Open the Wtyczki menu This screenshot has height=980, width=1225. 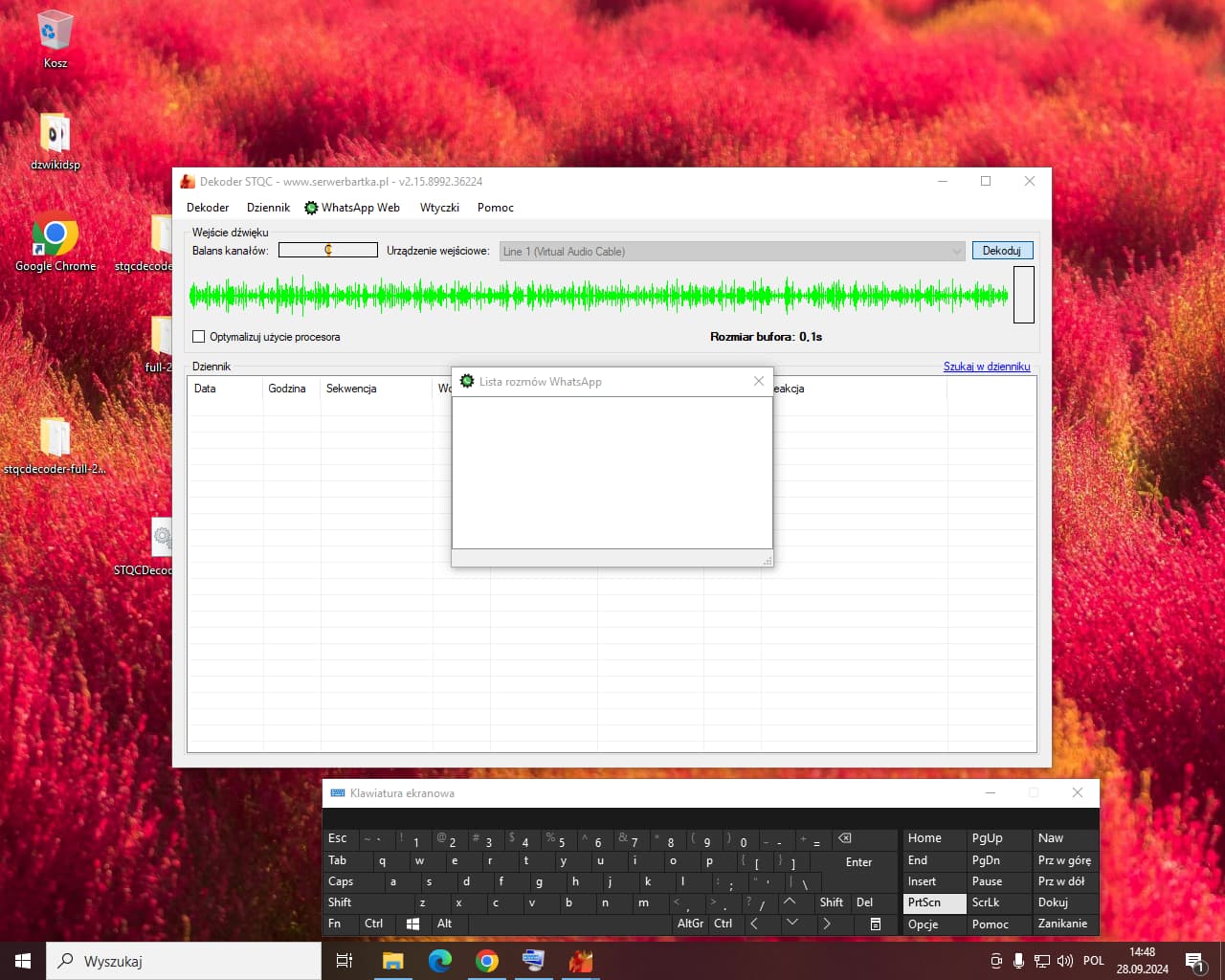click(439, 208)
